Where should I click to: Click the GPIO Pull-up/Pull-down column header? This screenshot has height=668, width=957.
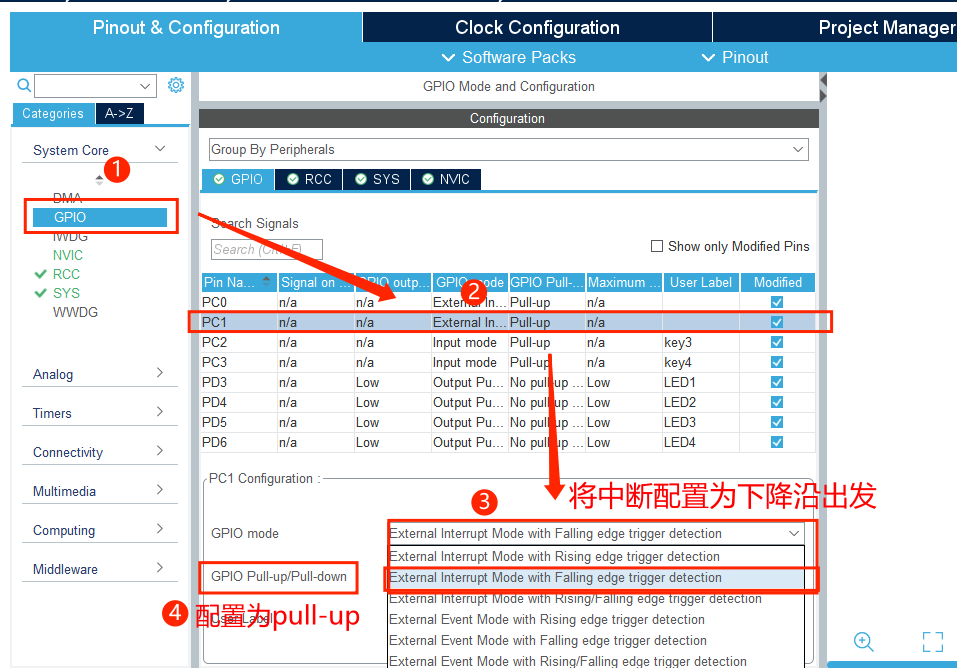click(x=547, y=282)
